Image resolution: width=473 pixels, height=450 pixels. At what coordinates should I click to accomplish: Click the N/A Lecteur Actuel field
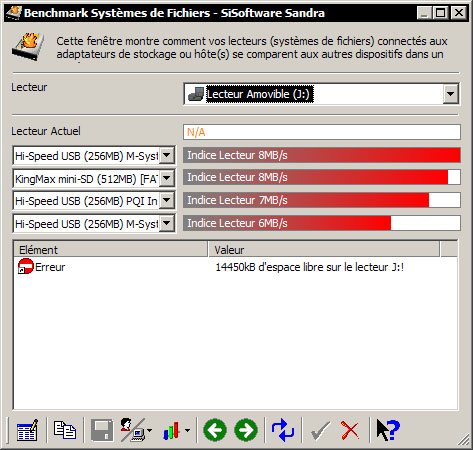[x=322, y=132]
